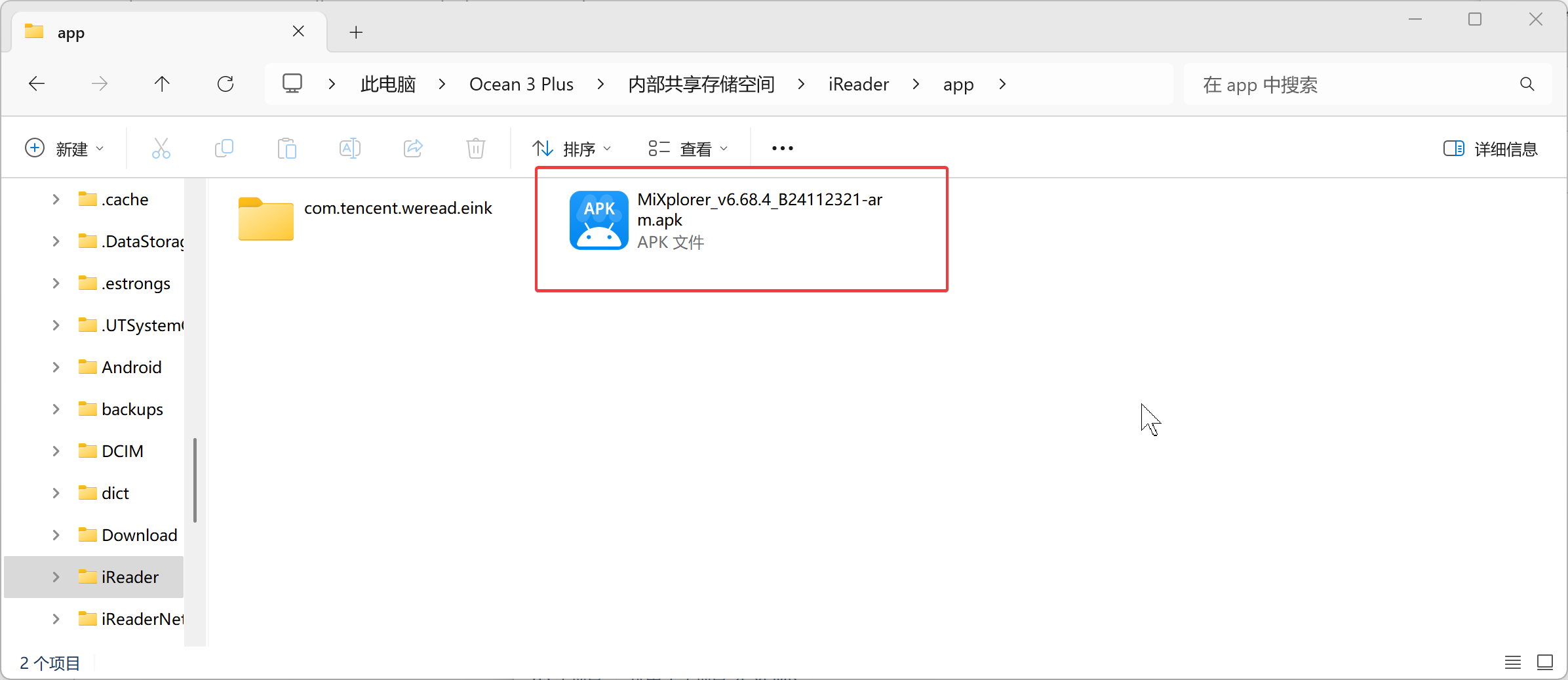Expand the DCIM folder tree node

(56, 451)
